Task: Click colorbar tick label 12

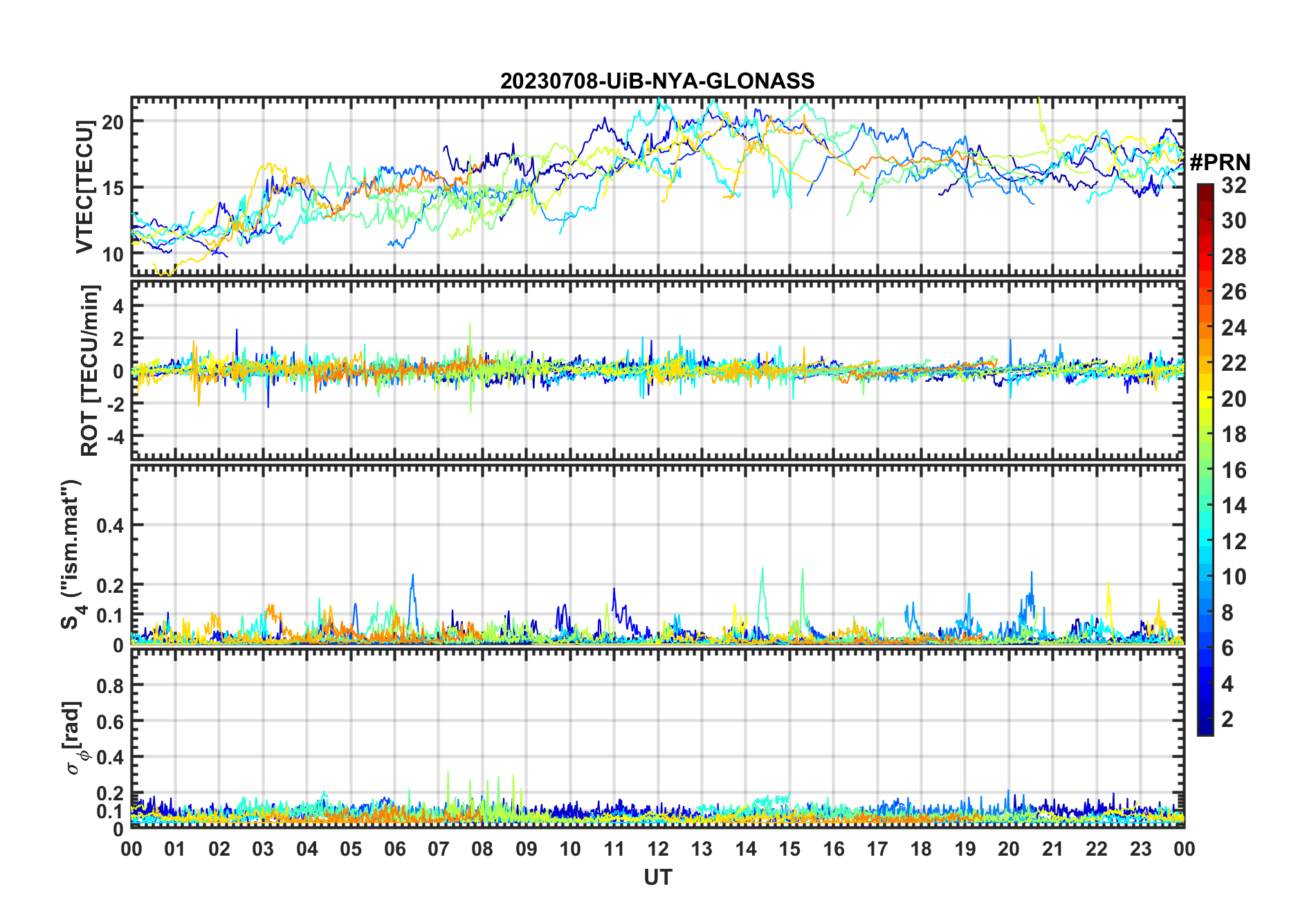Action: (x=1234, y=542)
